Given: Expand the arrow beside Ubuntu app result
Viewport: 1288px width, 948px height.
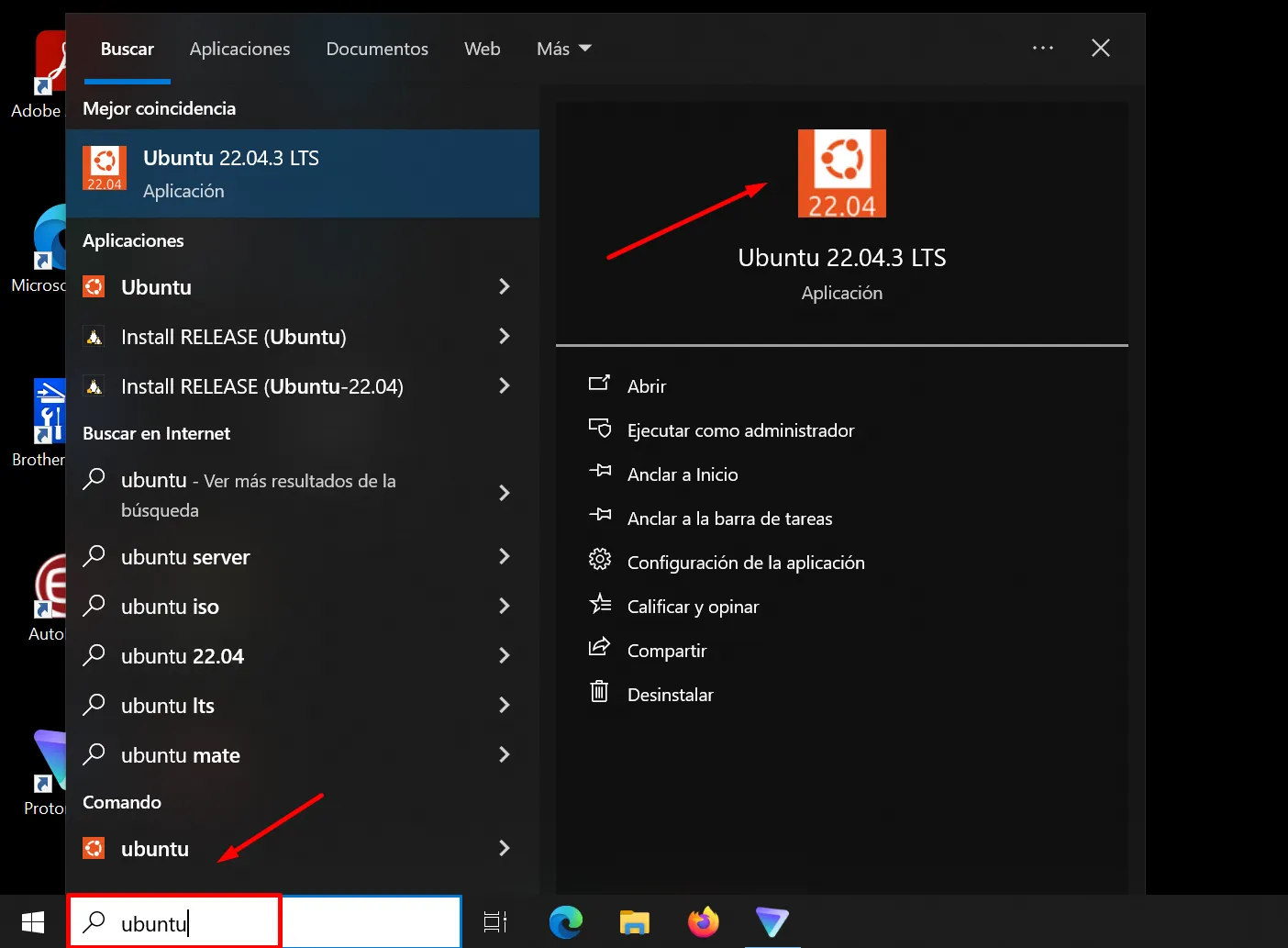Looking at the screenshot, I should coord(504,287).
